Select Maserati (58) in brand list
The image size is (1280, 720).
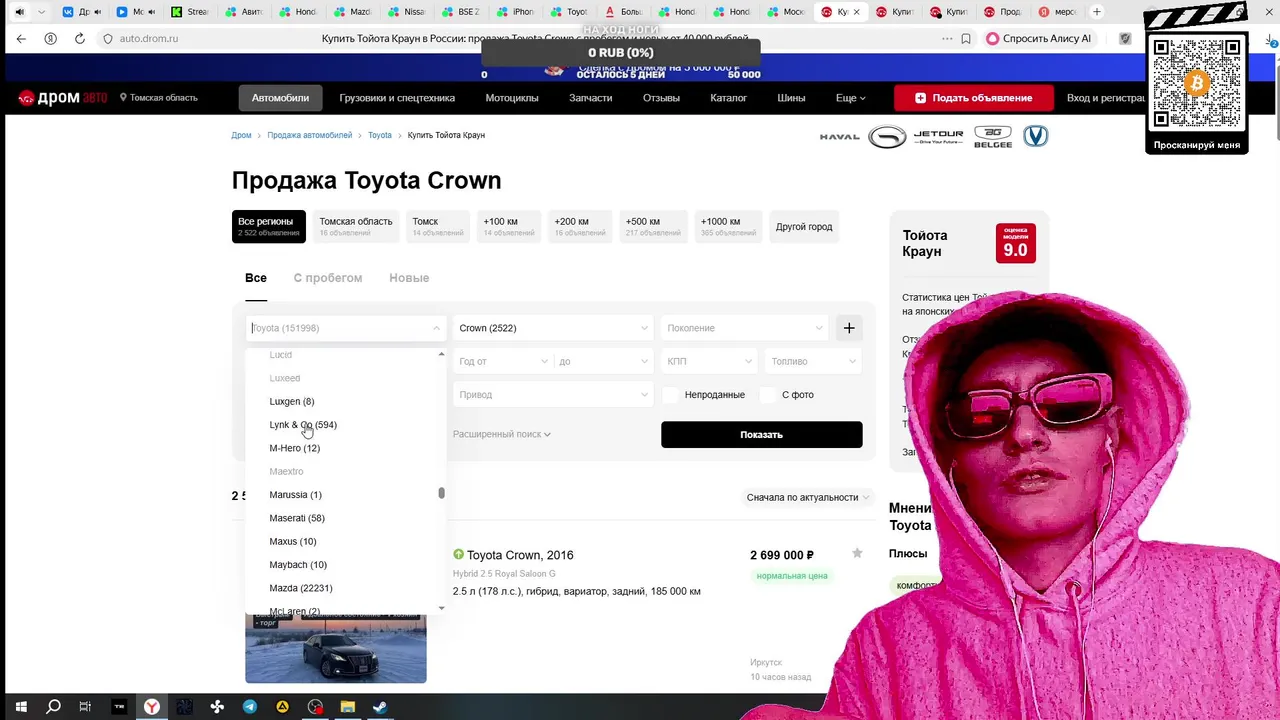click(297, 518)
